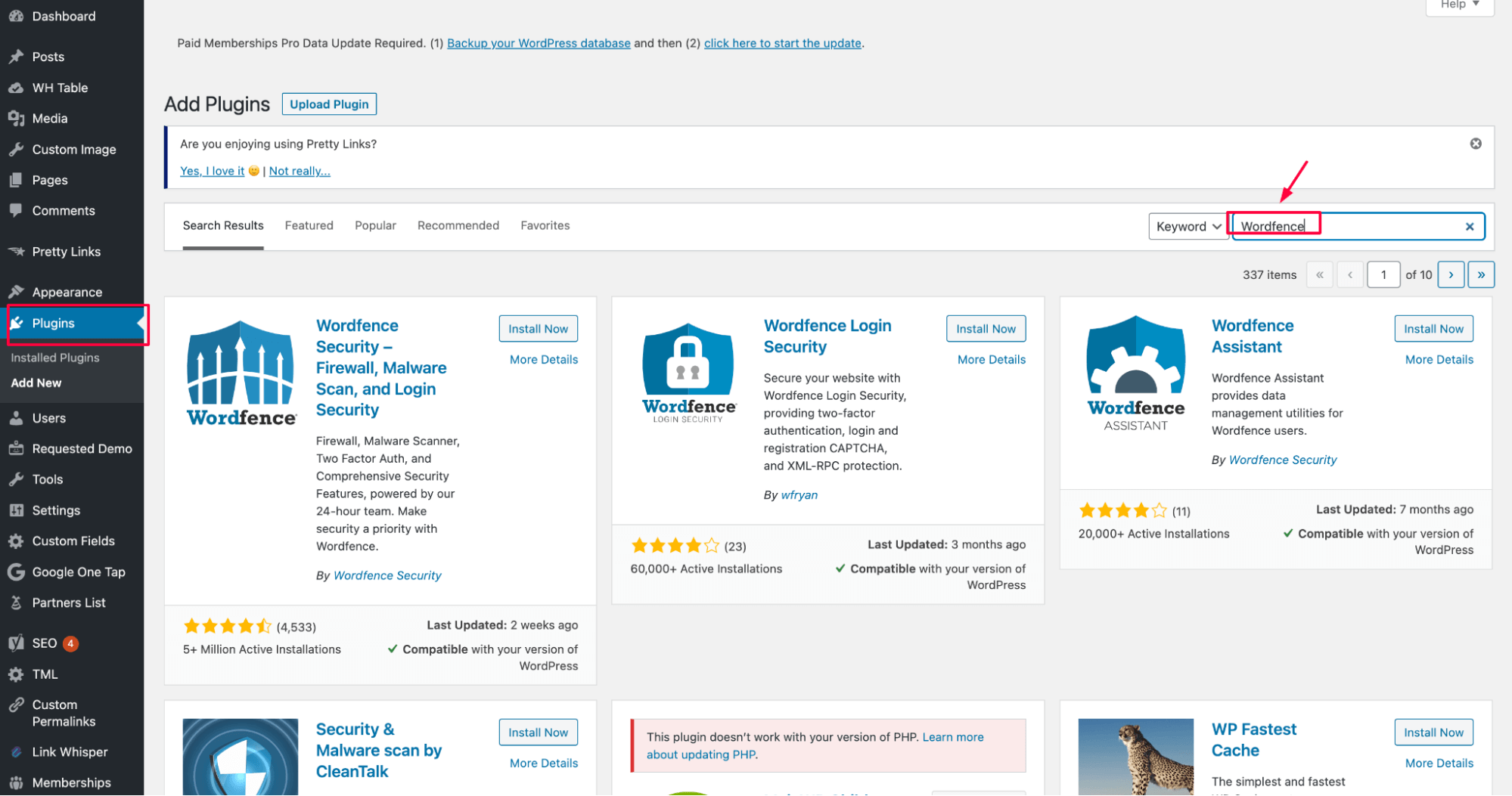The width and height of the screenshot is (1512, 796).
Task: Click the Appearance paintbrush icon
Action: [16, 292]
